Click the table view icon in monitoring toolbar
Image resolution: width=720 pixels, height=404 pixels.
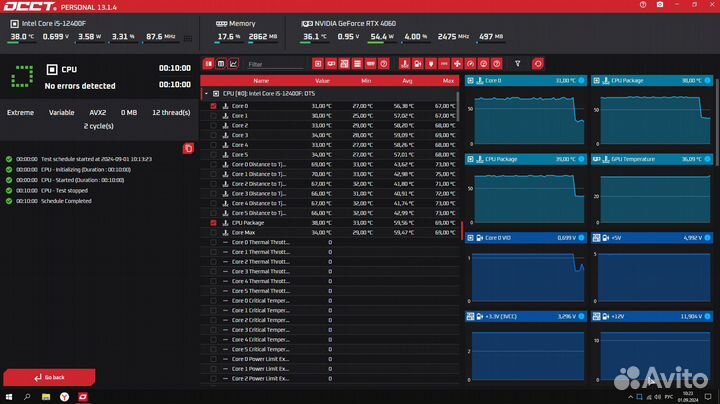(220, 63)
